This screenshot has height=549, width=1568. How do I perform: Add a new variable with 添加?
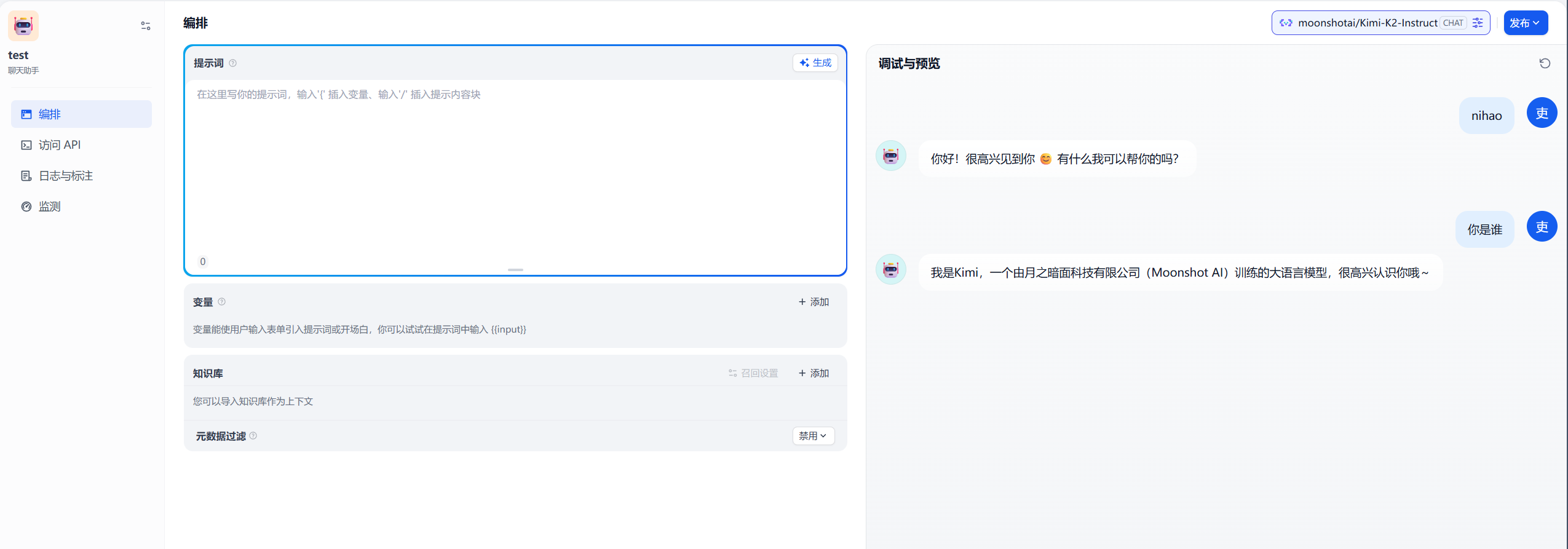pos(814,302)
